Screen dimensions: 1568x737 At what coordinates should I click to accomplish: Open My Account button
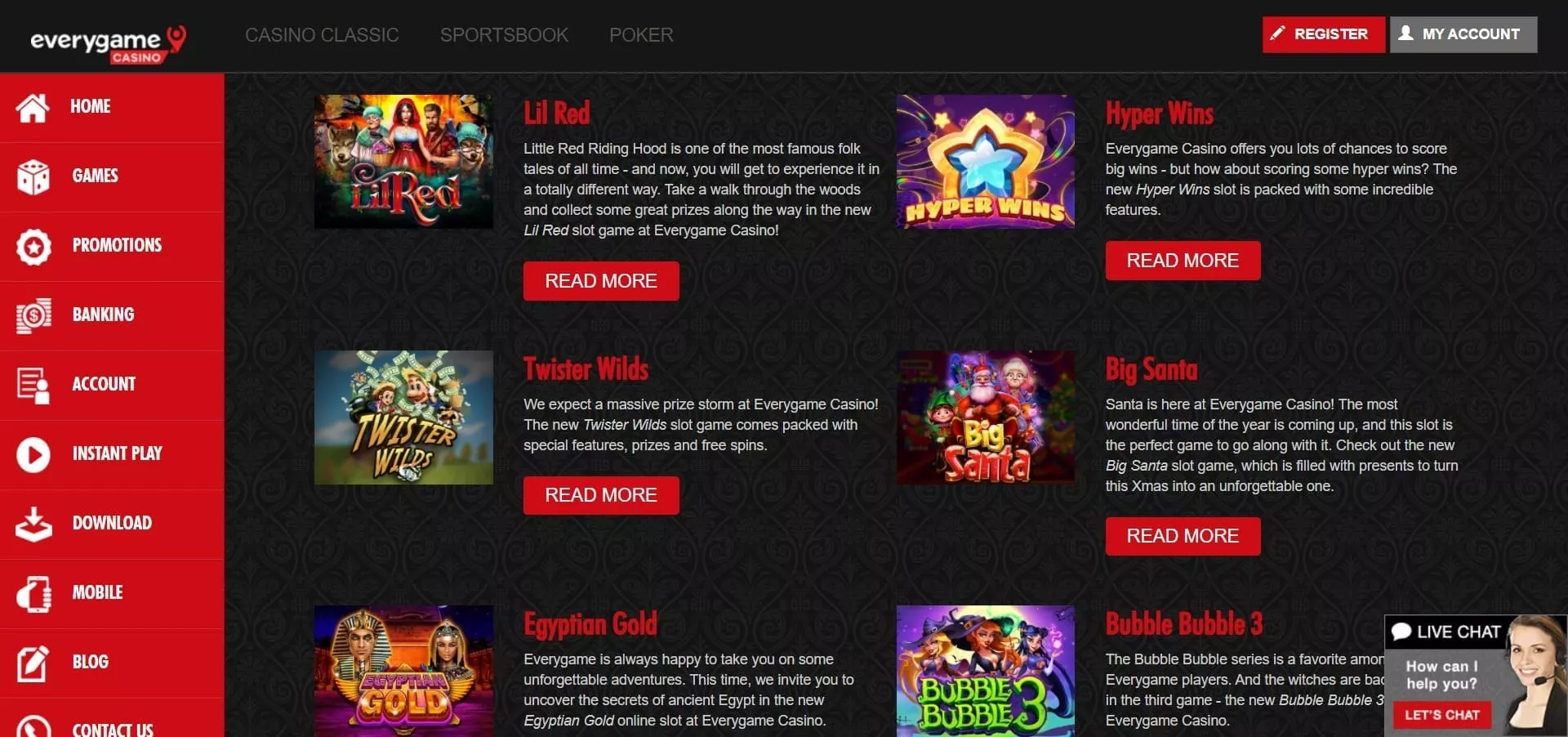click(x=1463, y=34)
